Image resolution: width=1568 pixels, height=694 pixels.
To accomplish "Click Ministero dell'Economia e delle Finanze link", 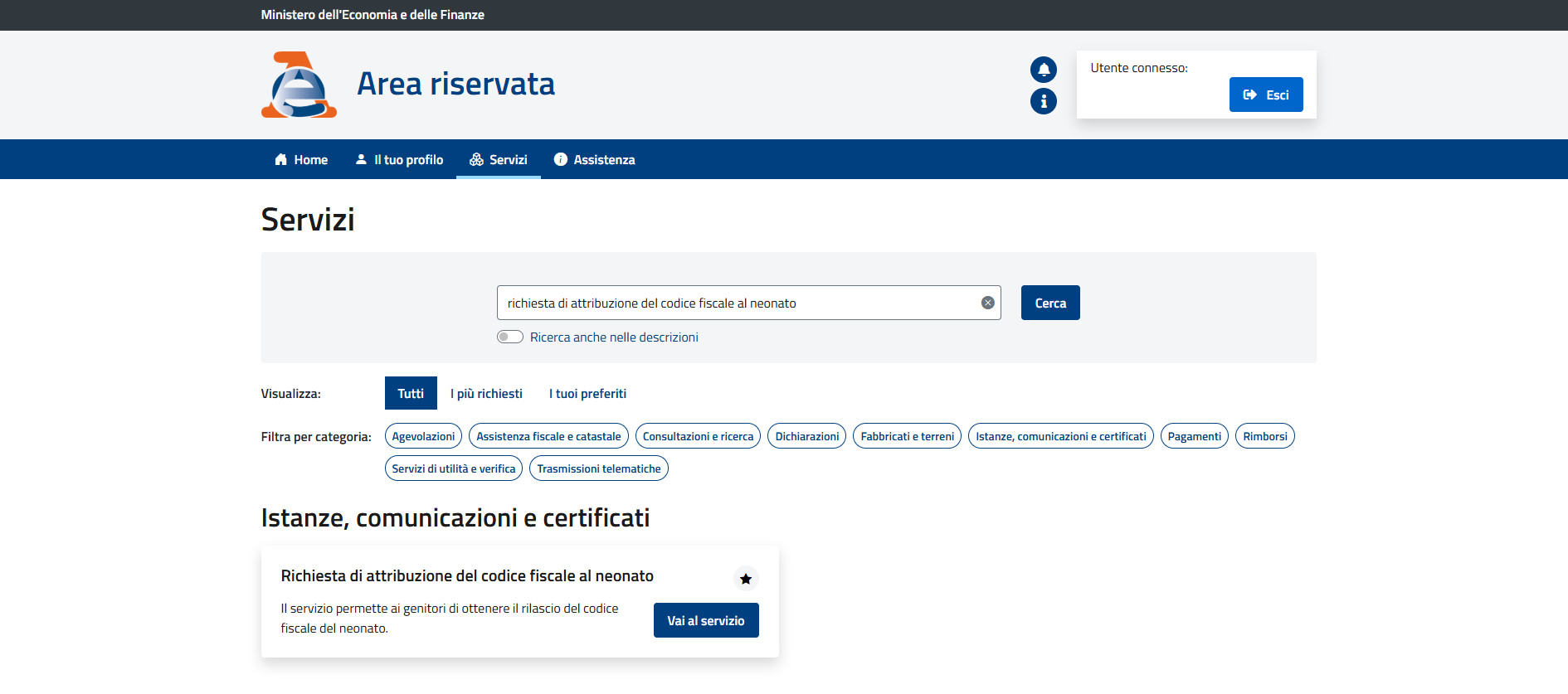I will [x=373, y=15].
